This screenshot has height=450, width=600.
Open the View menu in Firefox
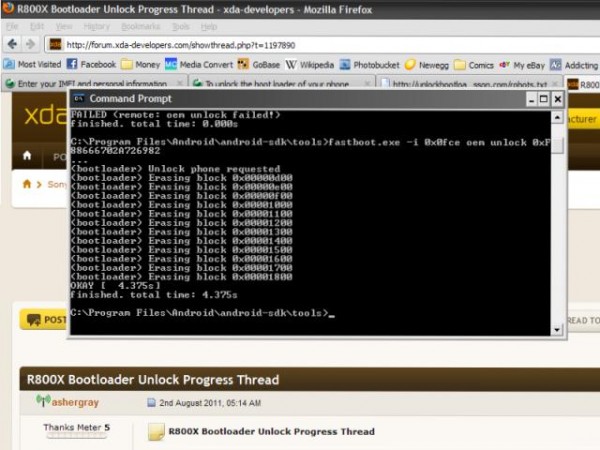pyautogui.click(x=64, y=26)
